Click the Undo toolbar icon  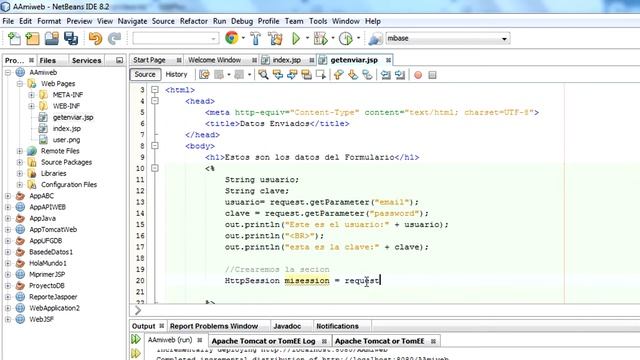[x=95, y=38]
